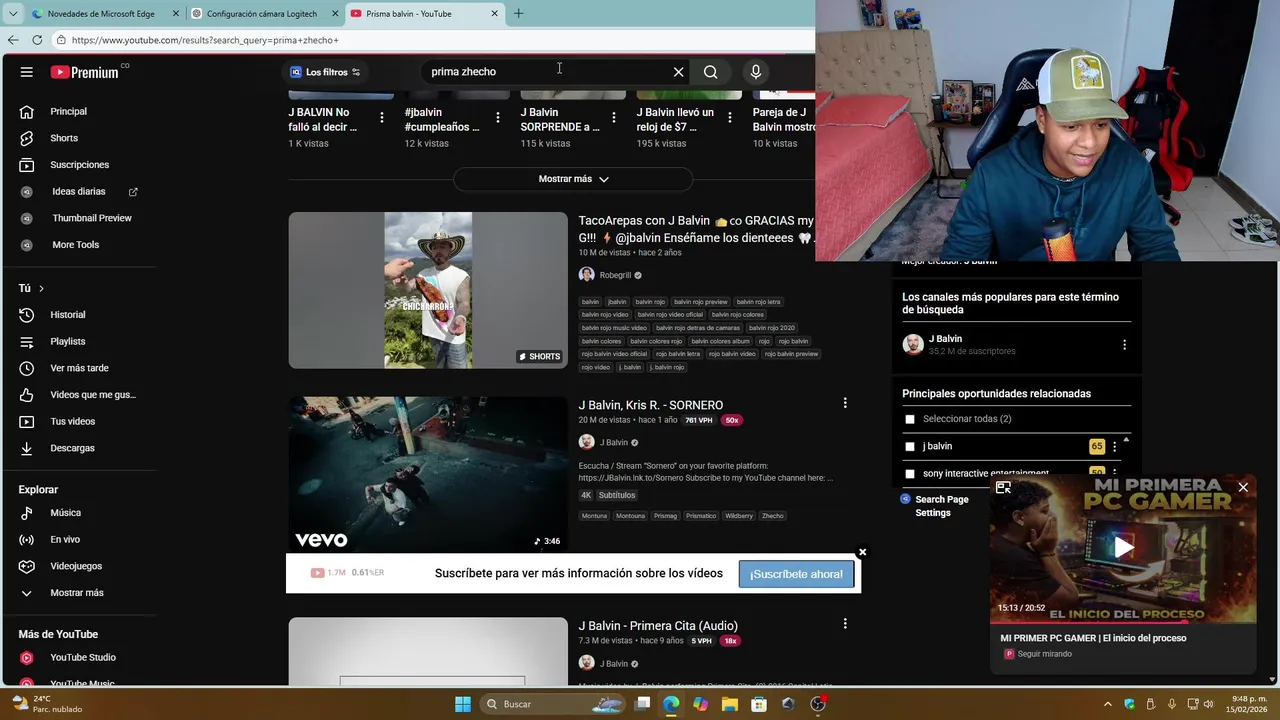Start voice search with microphone icon

[x=756, y=72]
